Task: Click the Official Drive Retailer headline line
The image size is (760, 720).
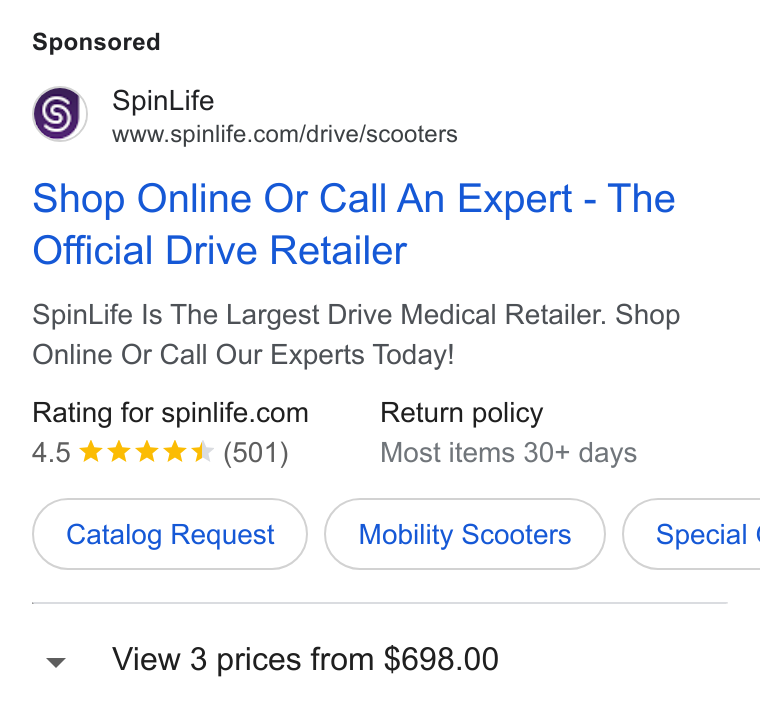Action: pos(220,251)
